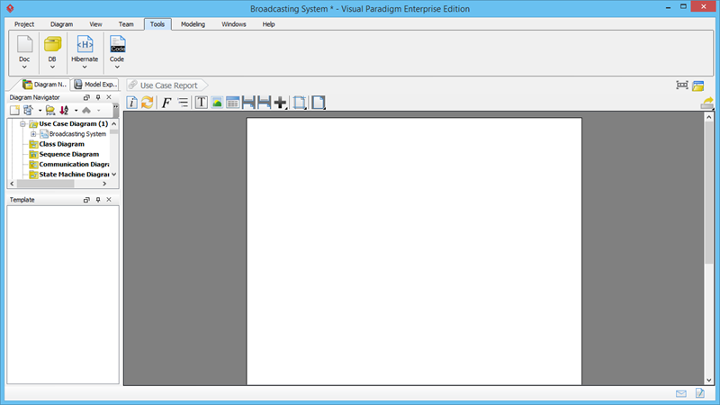Close the Template panel
Screen dimensions: 720x405
pyautogui.click(x=109, y=200)
